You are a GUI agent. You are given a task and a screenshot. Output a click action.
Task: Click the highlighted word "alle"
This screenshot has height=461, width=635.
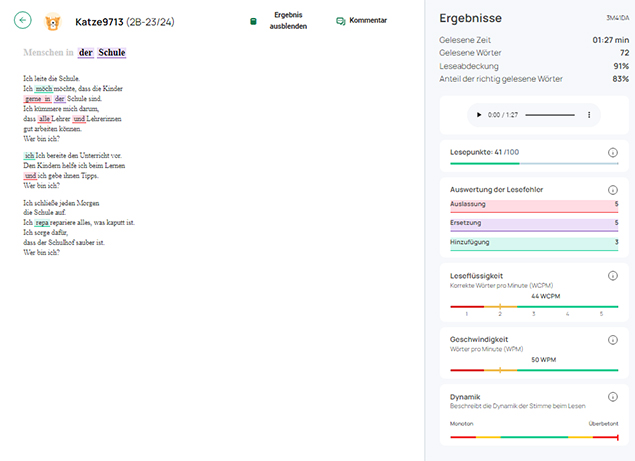coord(44,119)
